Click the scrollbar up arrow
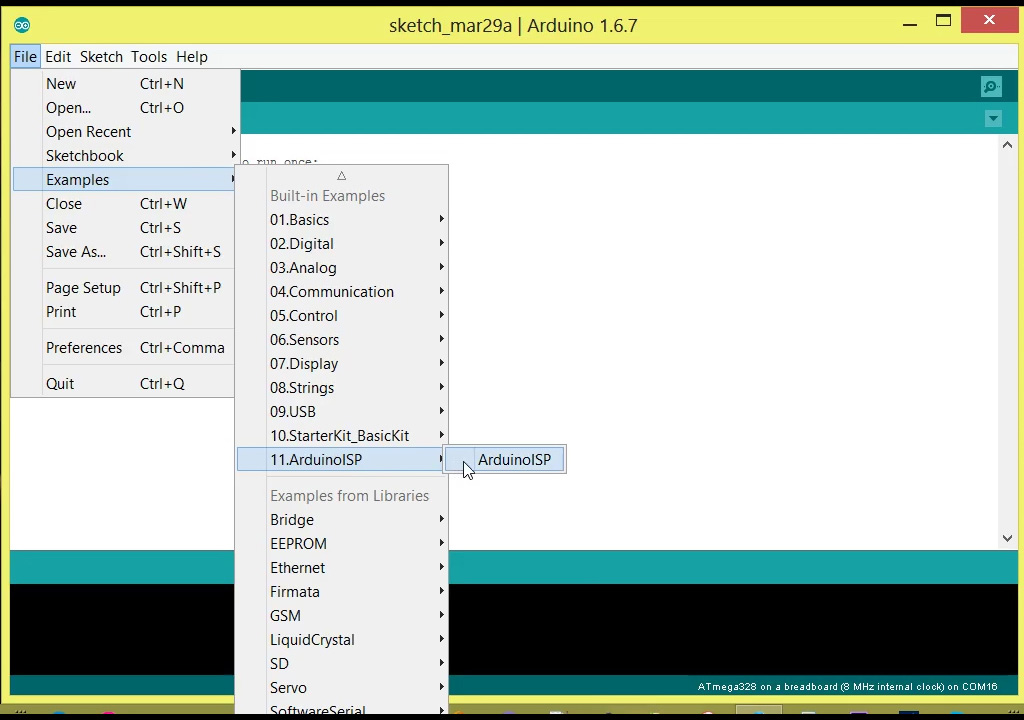The height and width of the screenshot is (720, 1024). 1007,144
